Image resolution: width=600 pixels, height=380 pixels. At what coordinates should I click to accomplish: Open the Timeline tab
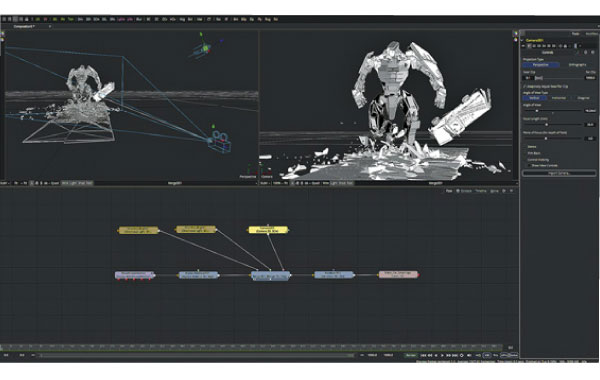coord(481,191)
